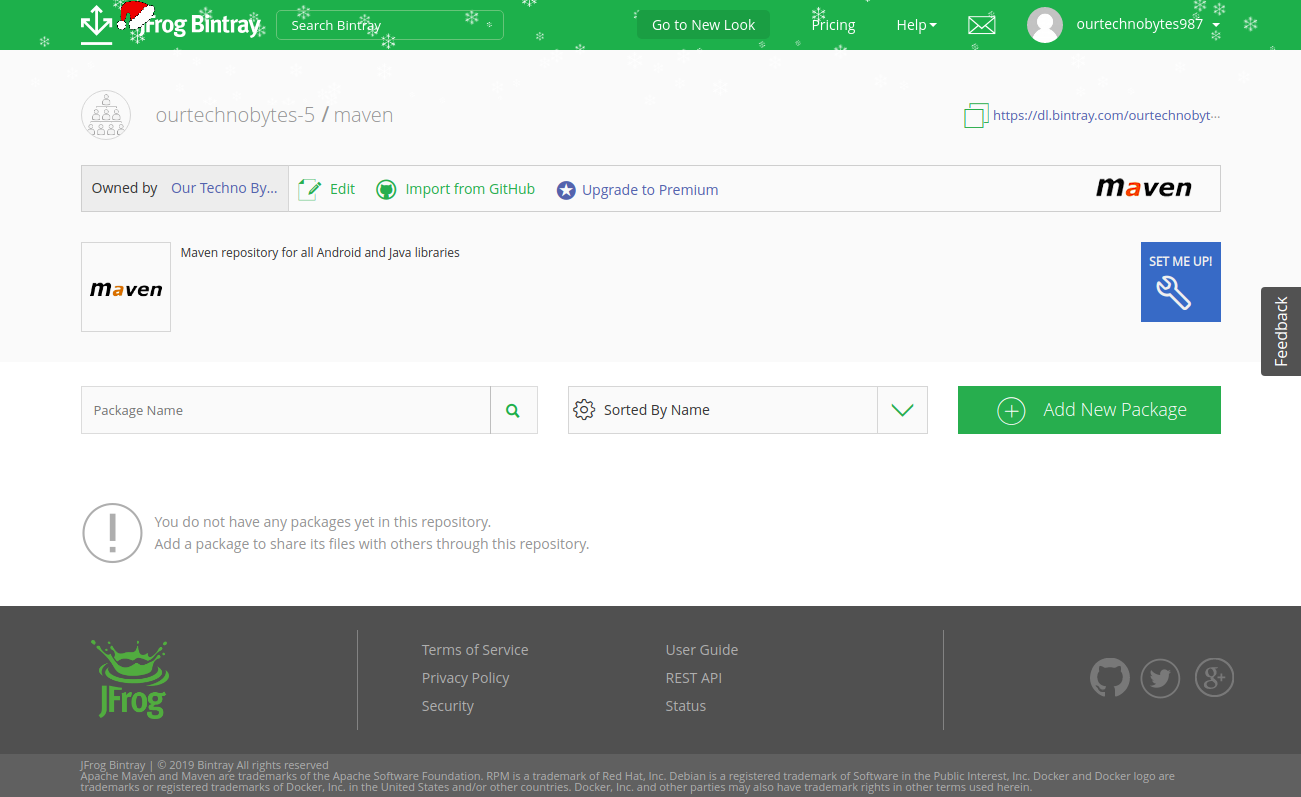The image size is (1301, 797).
Task: Click Import from GitHub link
Action: (x=470, y=189)
